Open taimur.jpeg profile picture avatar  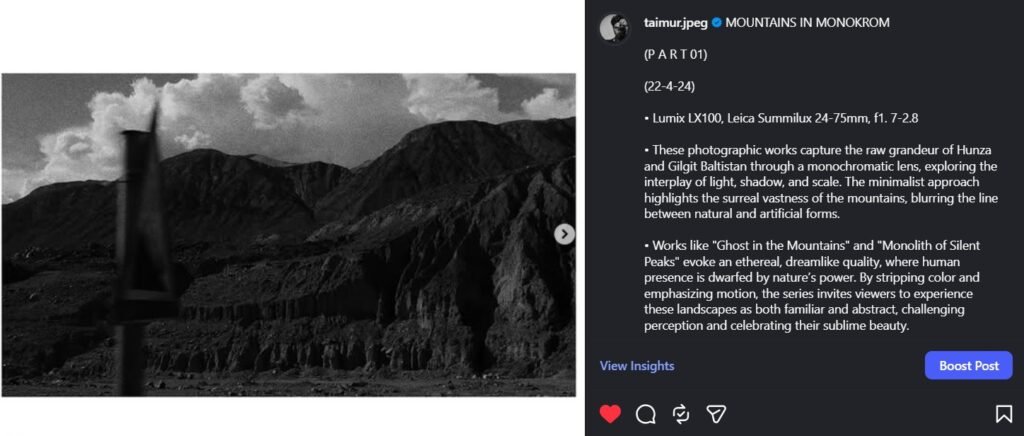click(x=615, y=28)
